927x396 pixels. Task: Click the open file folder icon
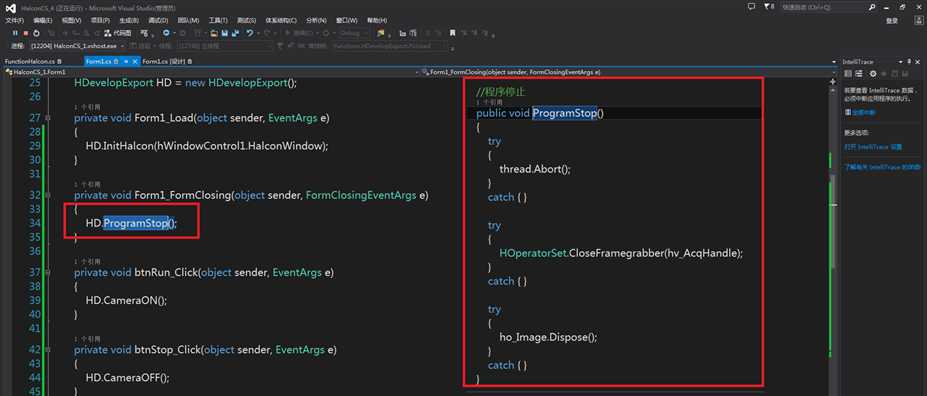(213, 33)
